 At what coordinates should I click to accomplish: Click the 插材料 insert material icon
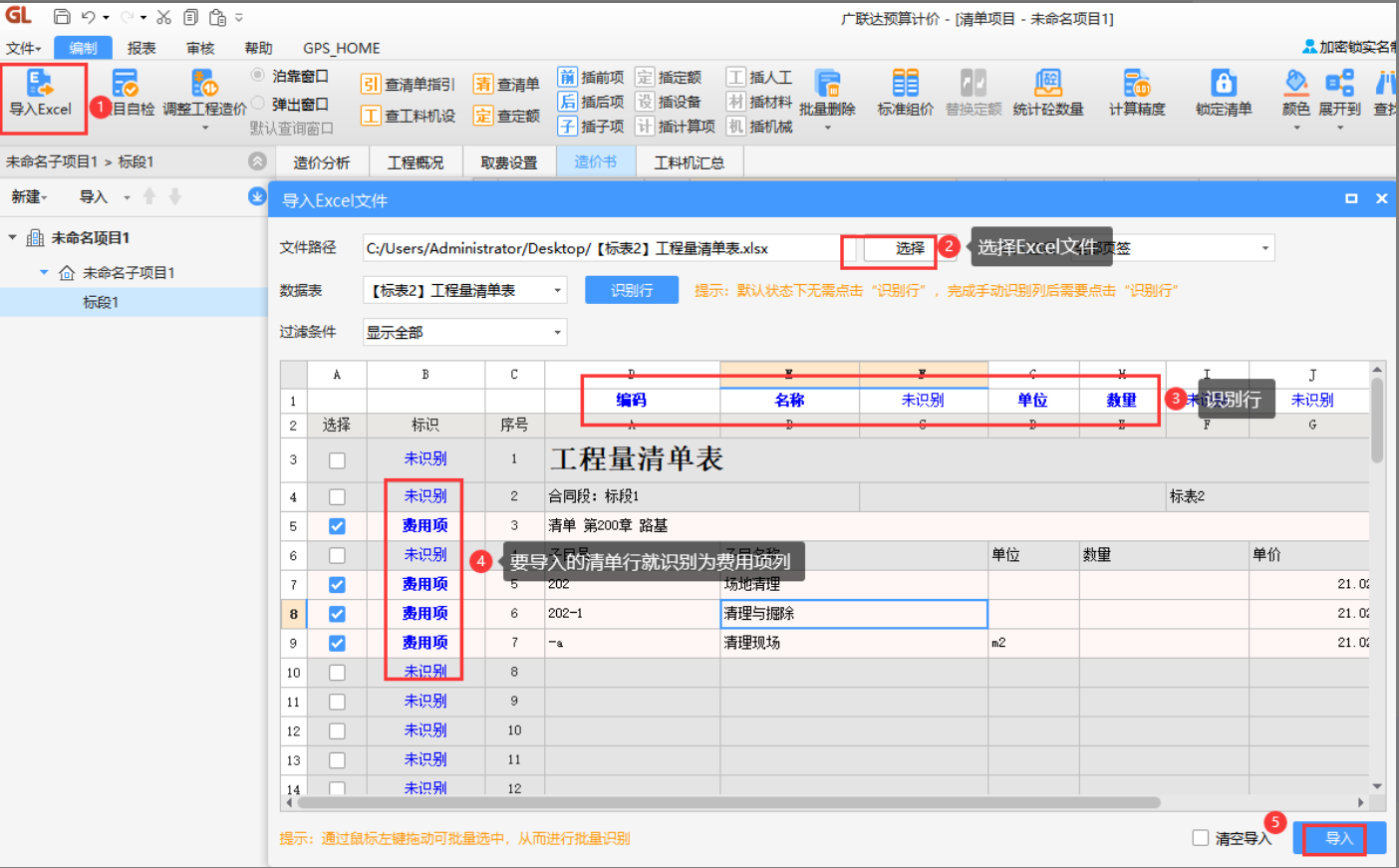click(x=759, y=102)
